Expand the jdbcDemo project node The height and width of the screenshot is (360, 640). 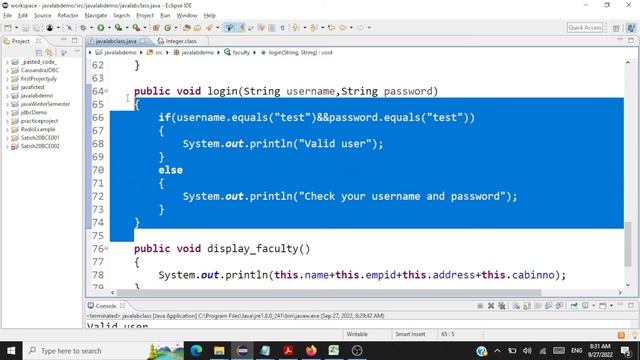point(7,112)
